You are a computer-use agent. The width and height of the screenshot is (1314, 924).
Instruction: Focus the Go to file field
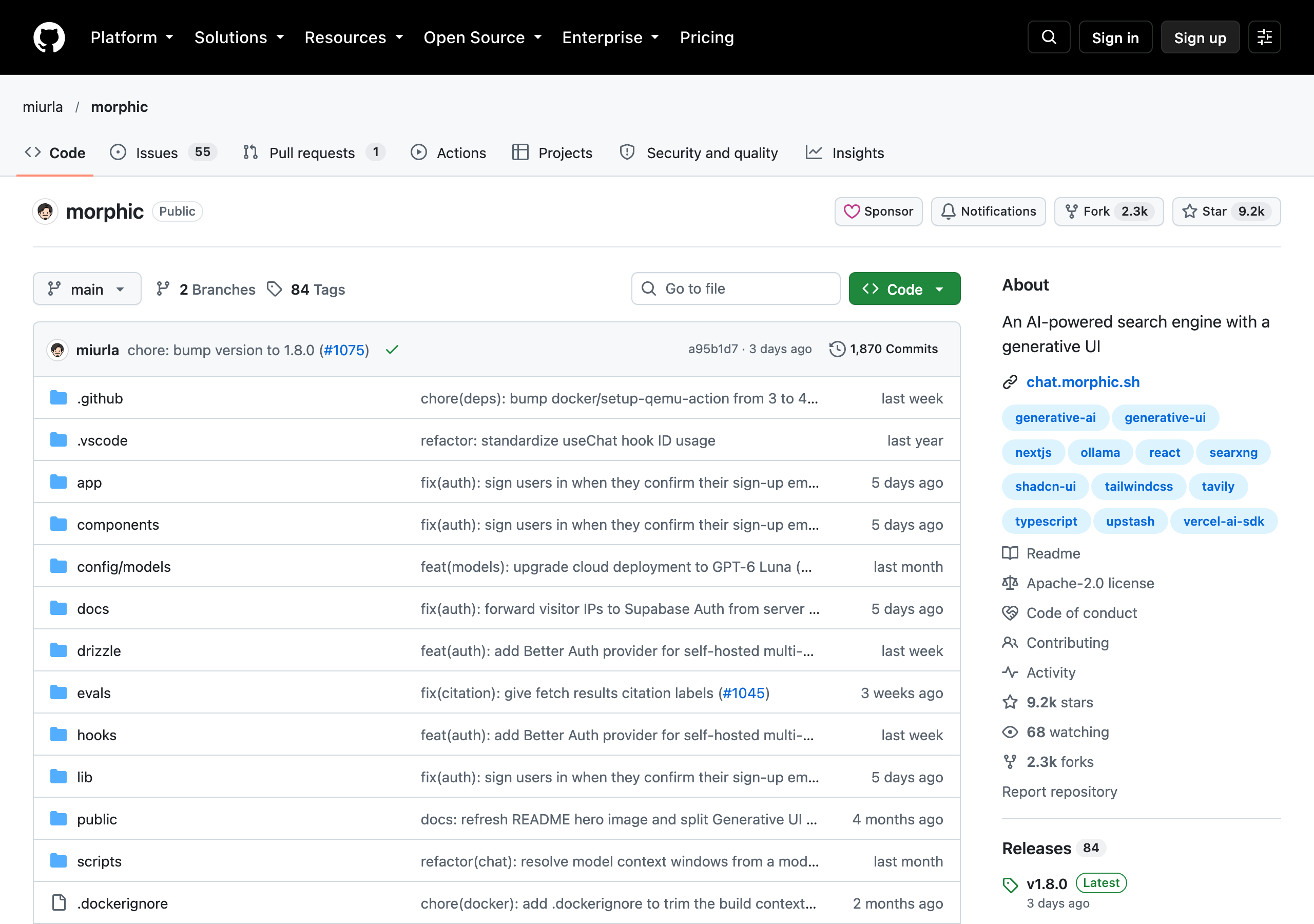736,289
